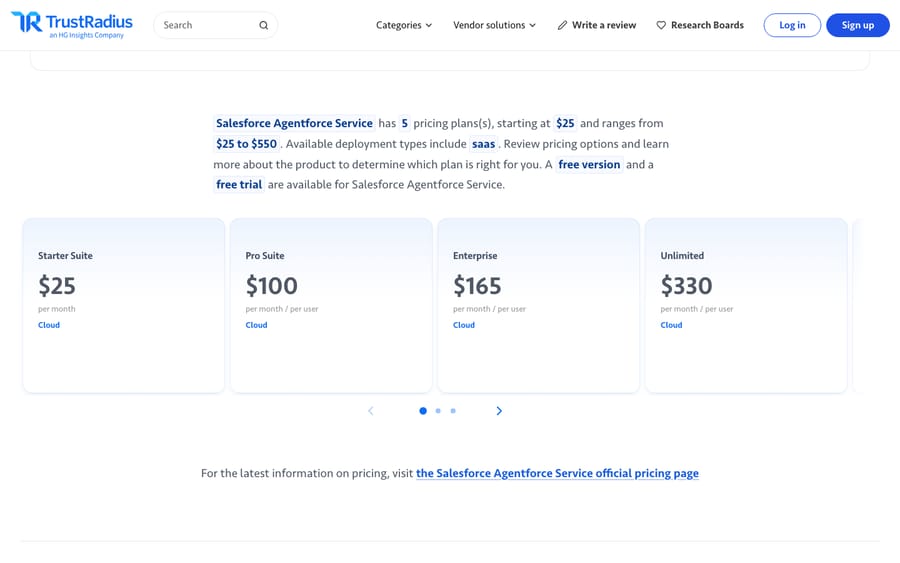900x563 pixels.
Task: Select the Starter Suite pricing card
Action: pyautogui.click(x=123, y=305)
